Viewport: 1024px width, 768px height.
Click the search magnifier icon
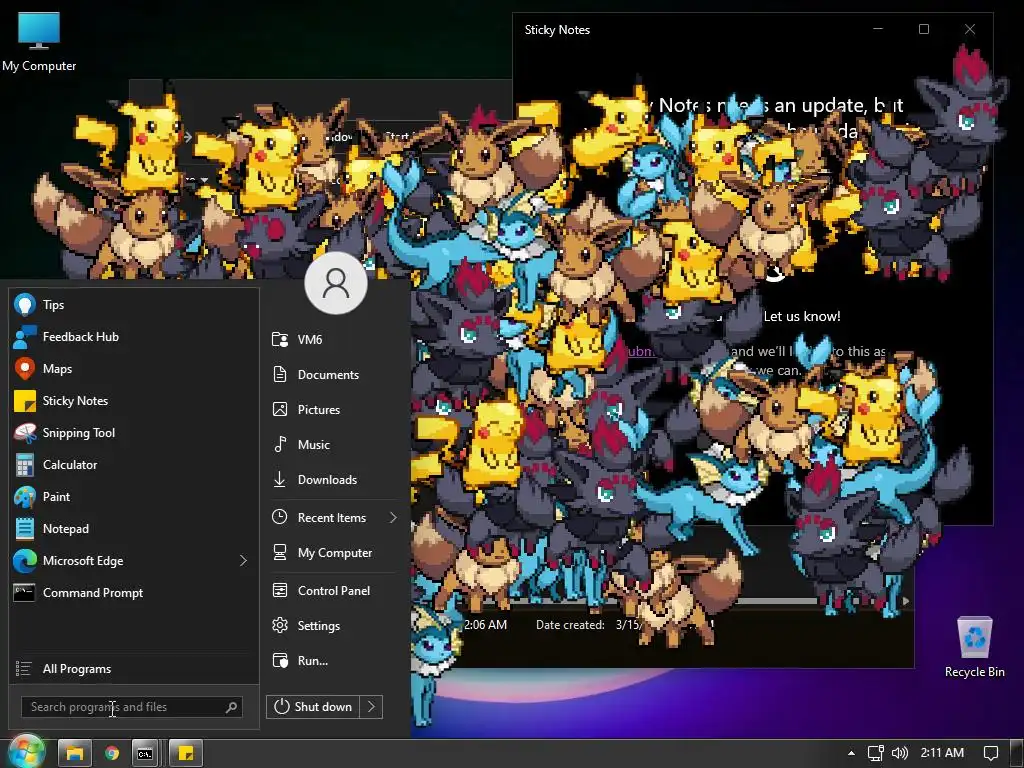(x=231, y=707)
